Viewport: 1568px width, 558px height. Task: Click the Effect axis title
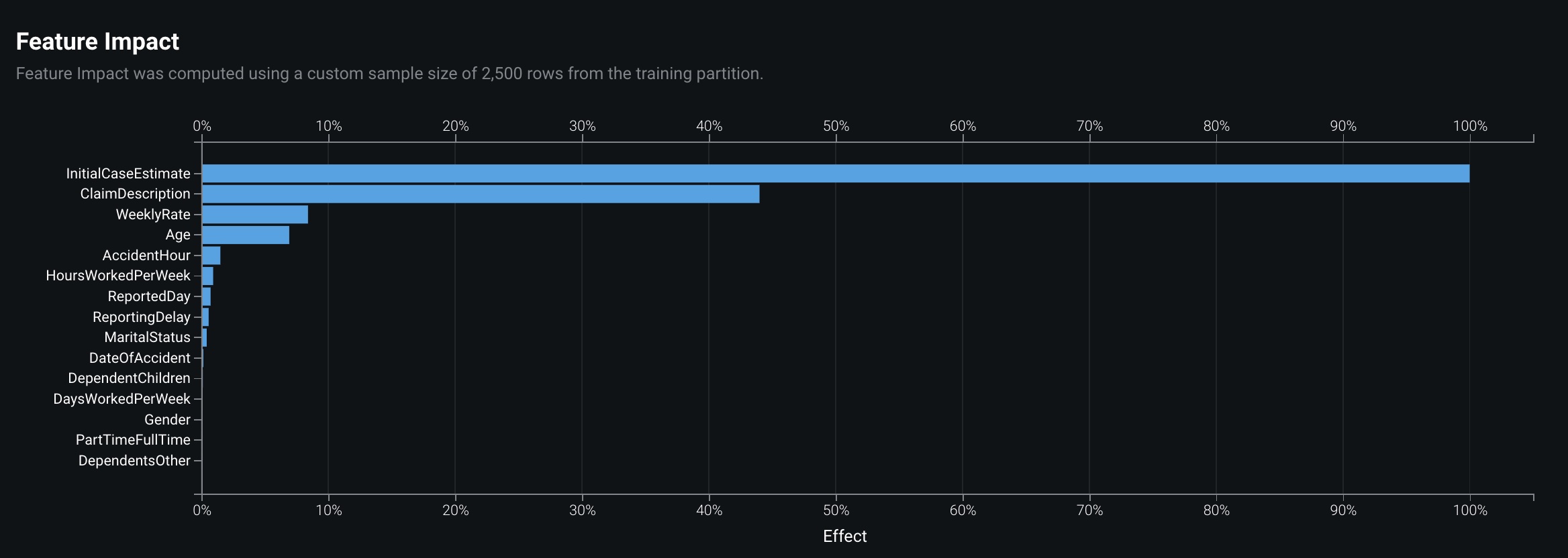(x=844, y=537)
